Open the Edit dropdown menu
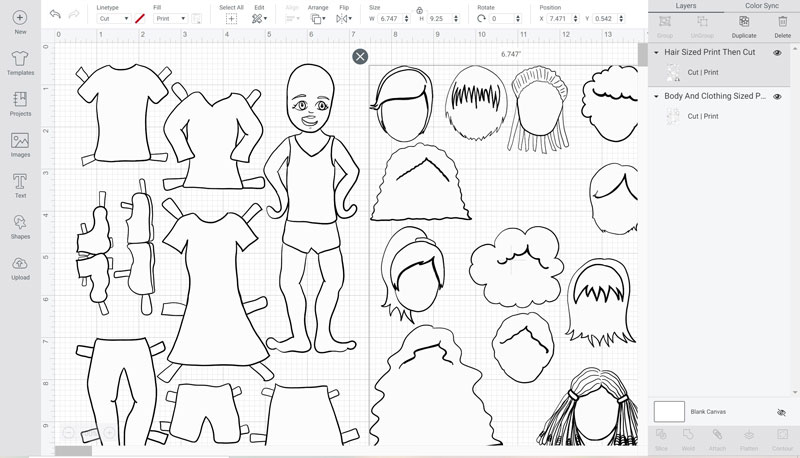 coord(259,19)
